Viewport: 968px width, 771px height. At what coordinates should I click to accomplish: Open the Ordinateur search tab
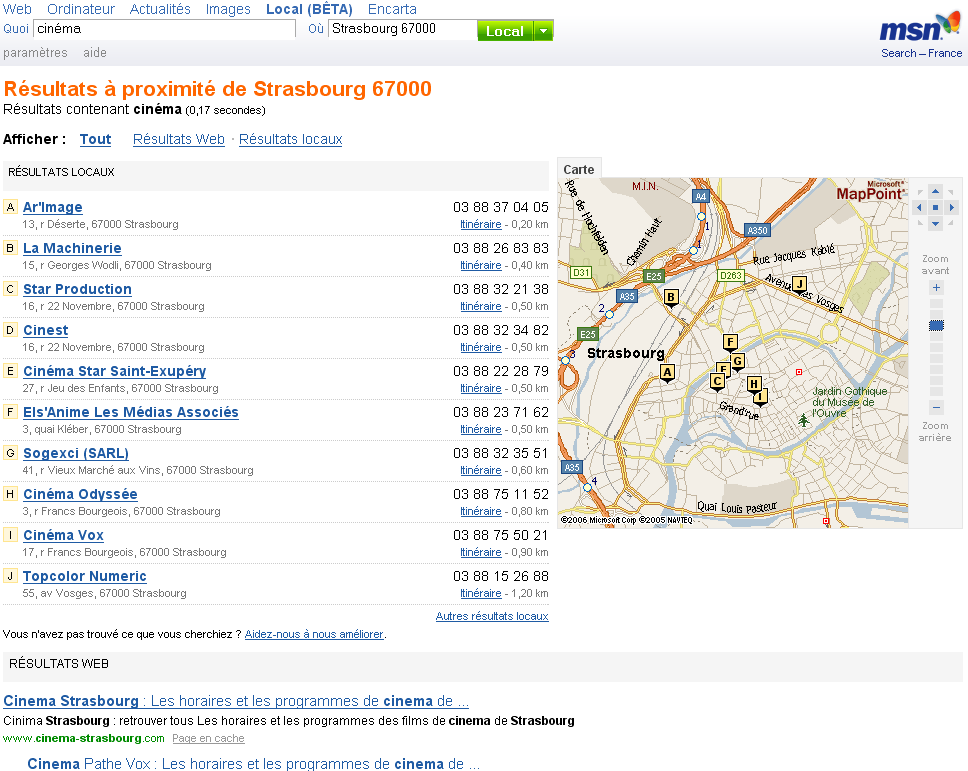[x=81, y=9]
